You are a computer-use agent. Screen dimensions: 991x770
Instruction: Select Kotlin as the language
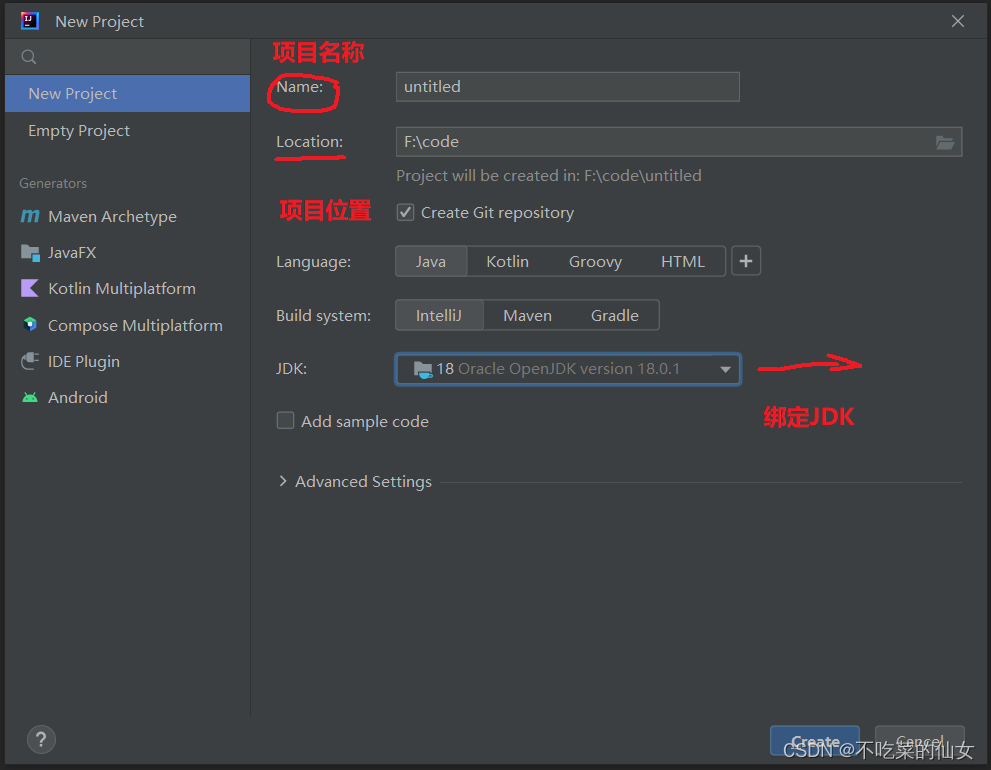(x=508, y=261)
